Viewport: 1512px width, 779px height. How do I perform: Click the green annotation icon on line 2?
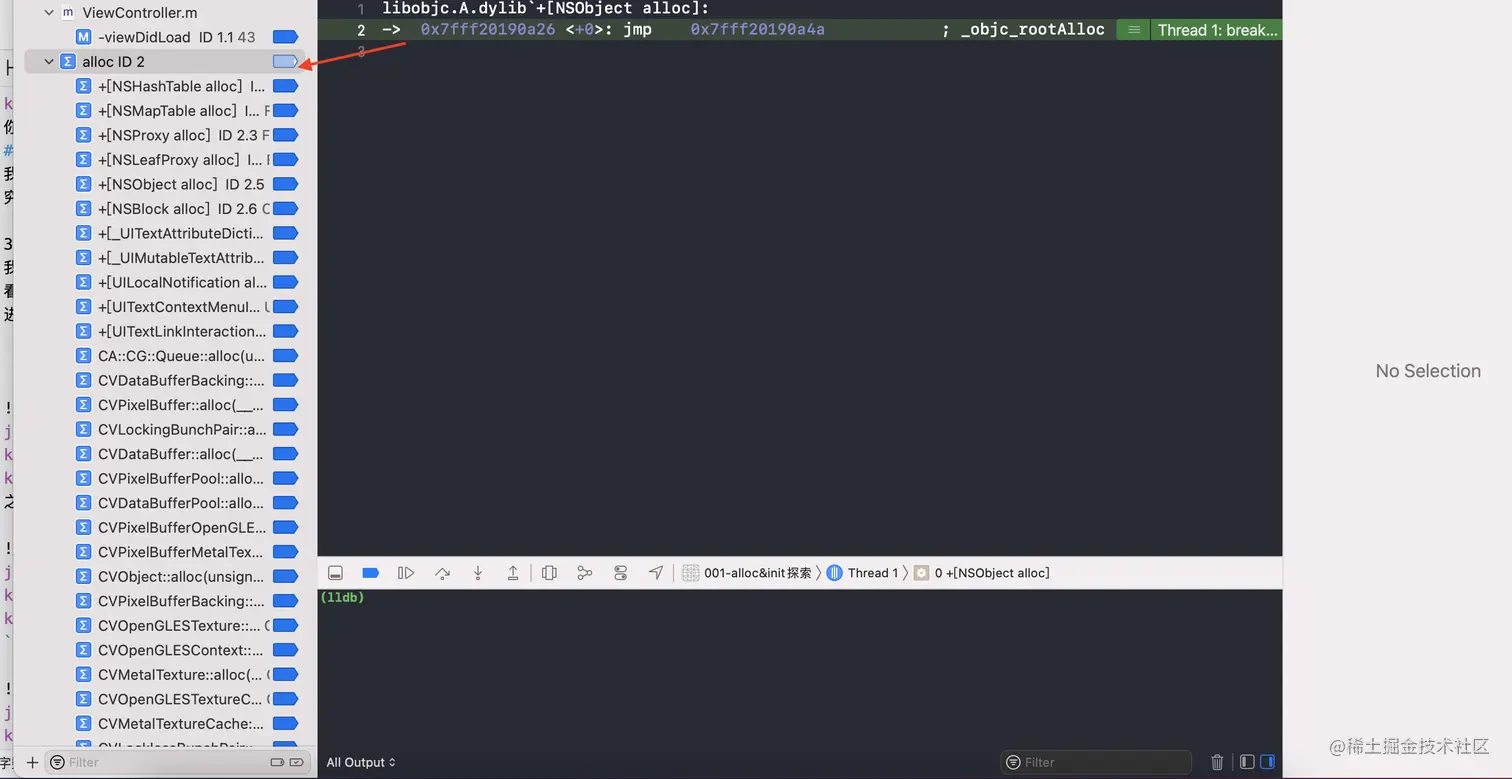[1133, 30]
